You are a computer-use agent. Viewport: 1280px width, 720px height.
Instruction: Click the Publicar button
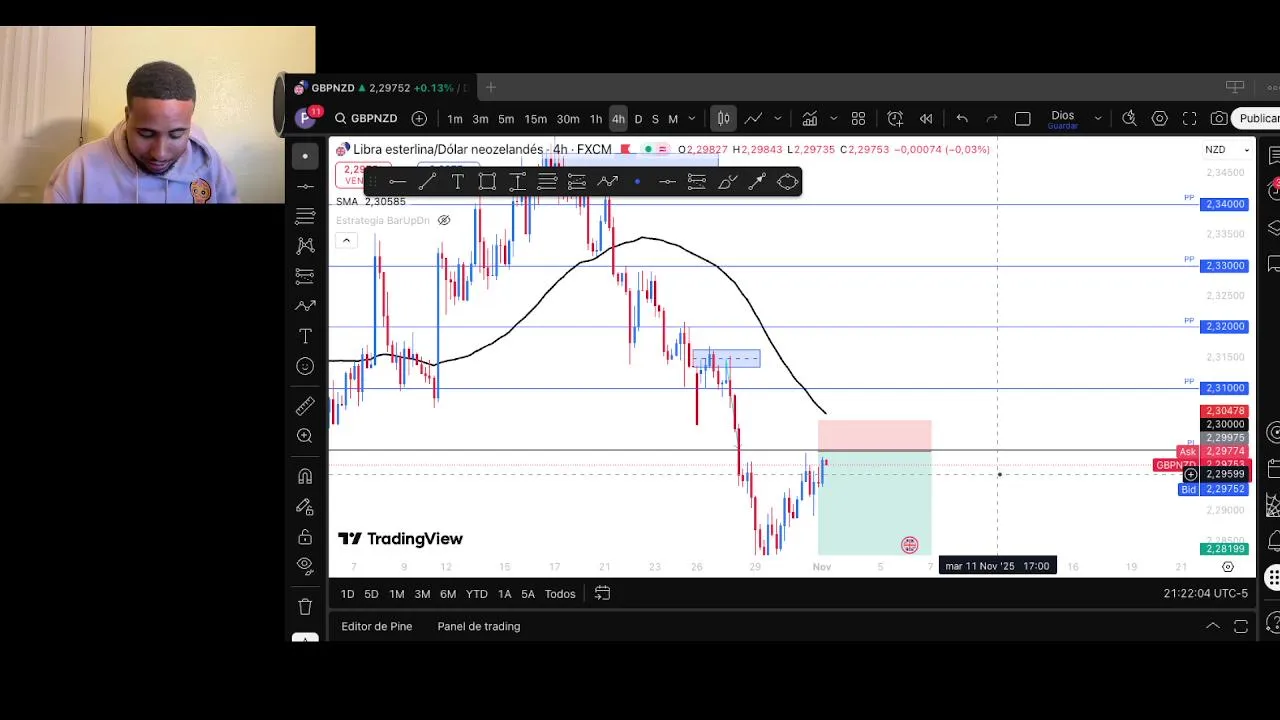pos(1258,118)
